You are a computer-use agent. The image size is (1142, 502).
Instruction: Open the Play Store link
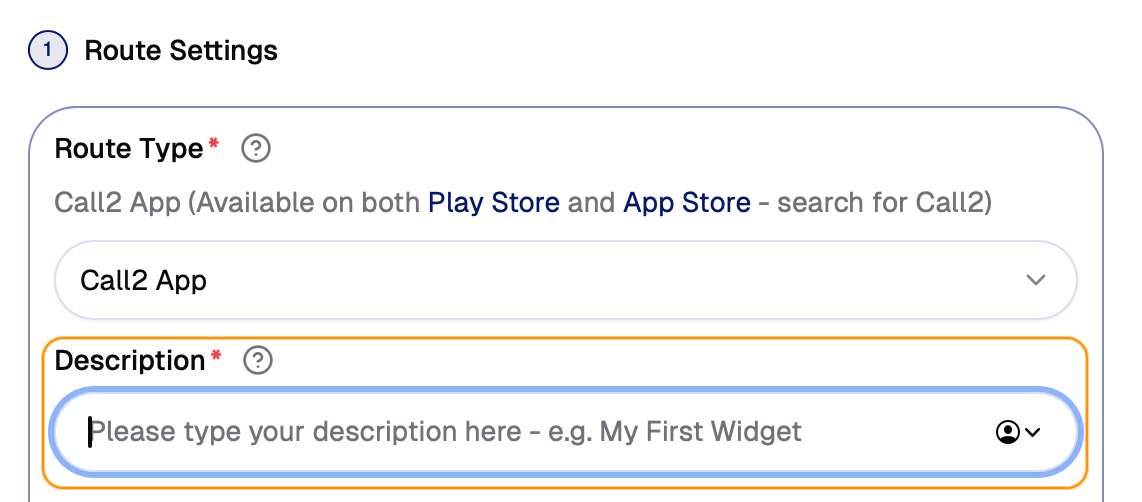[493, 203]
